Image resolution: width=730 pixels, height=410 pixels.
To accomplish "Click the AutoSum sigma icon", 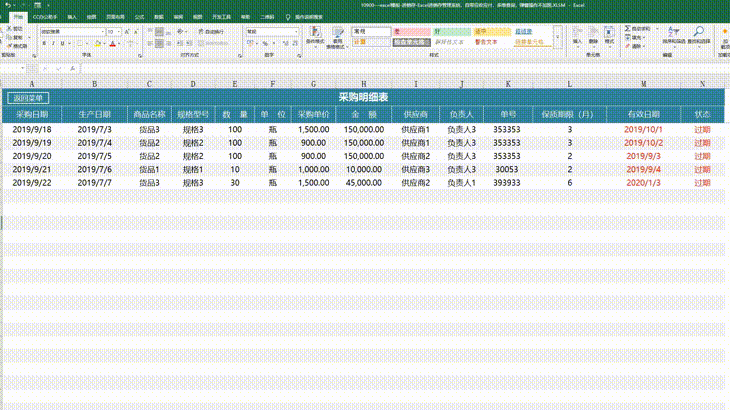I will (628, 28).
